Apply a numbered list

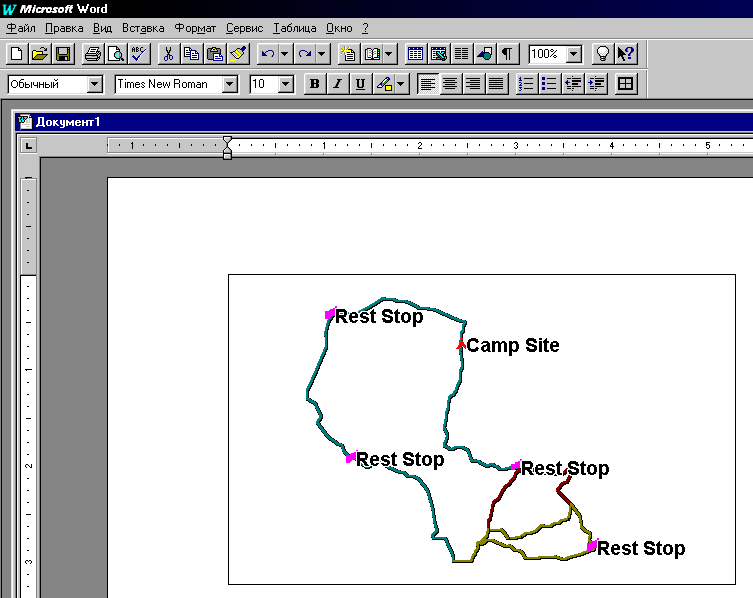526,84
